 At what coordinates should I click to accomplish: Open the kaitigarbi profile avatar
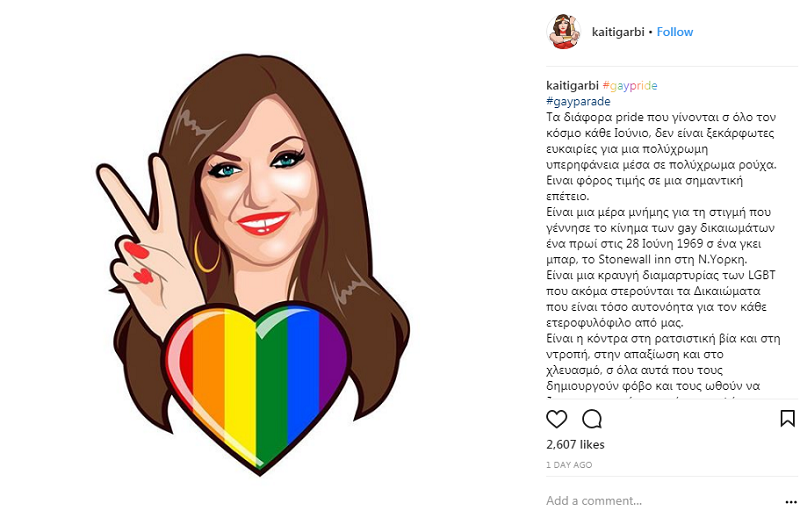(x=563, y=32)
